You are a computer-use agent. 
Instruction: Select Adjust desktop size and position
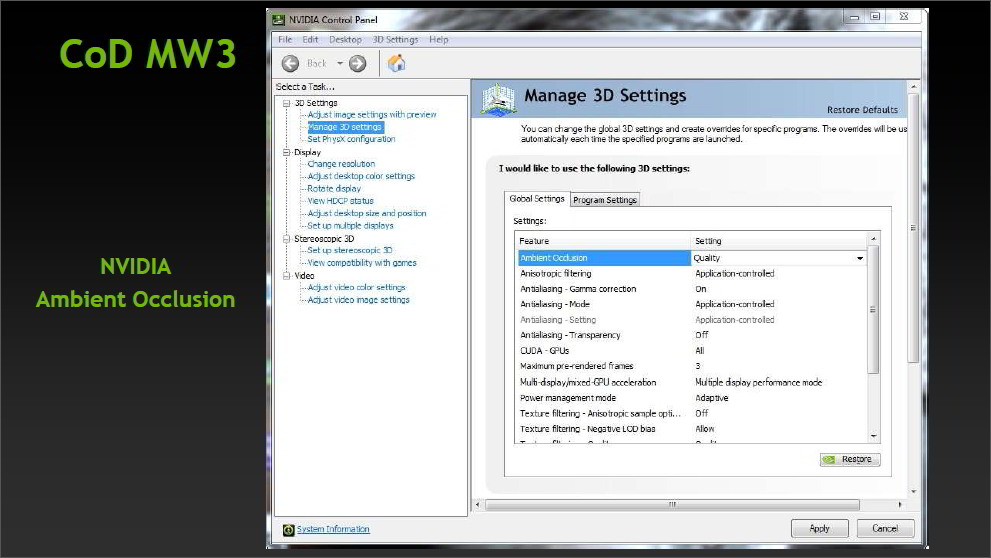click(x=367, y=213)
